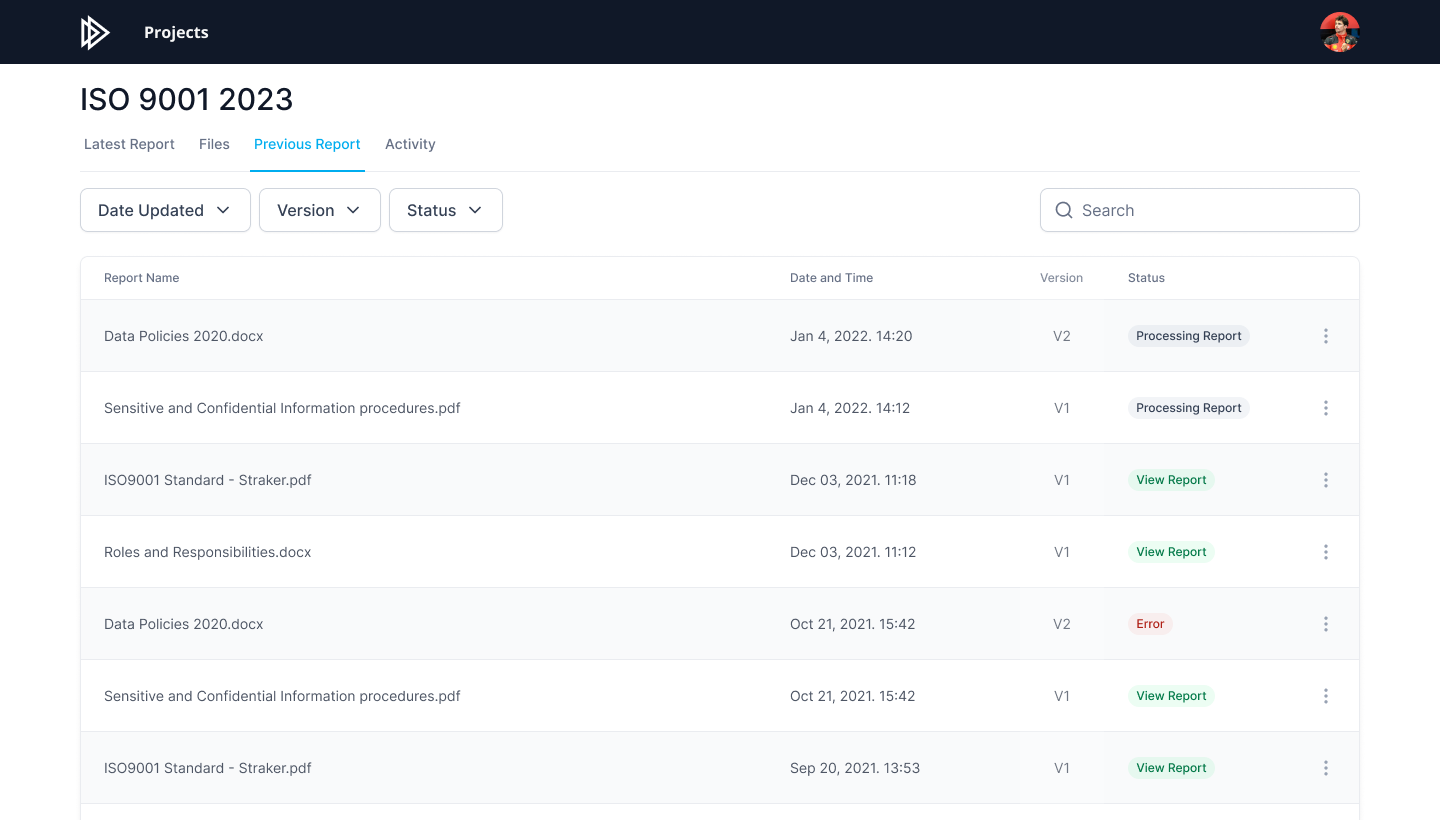
Task: Click Data Policies 2020.docx in the Oct 21 row
Action: [184, 624]
